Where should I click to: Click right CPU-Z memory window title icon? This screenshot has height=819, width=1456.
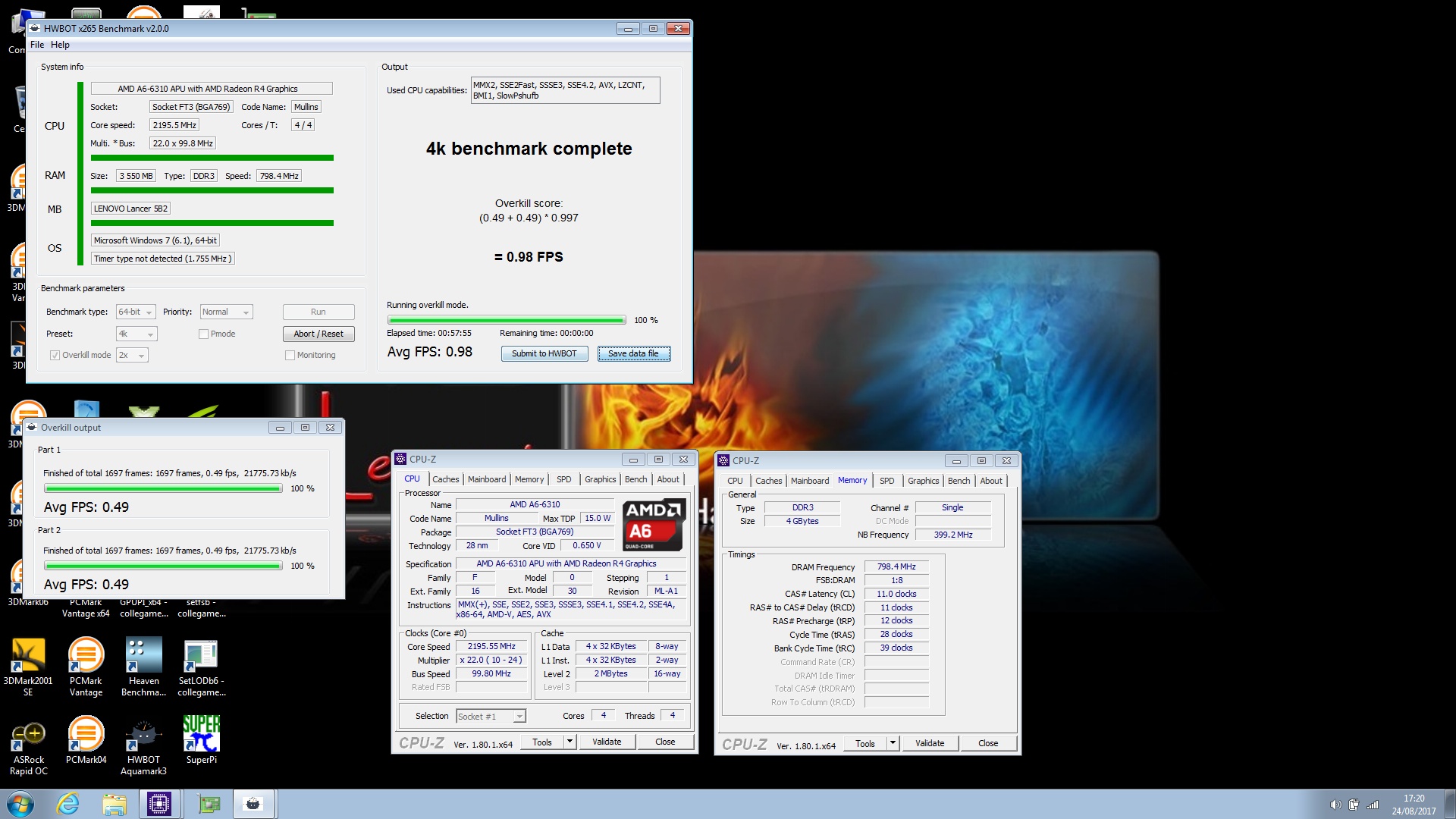tap(723, 460)
